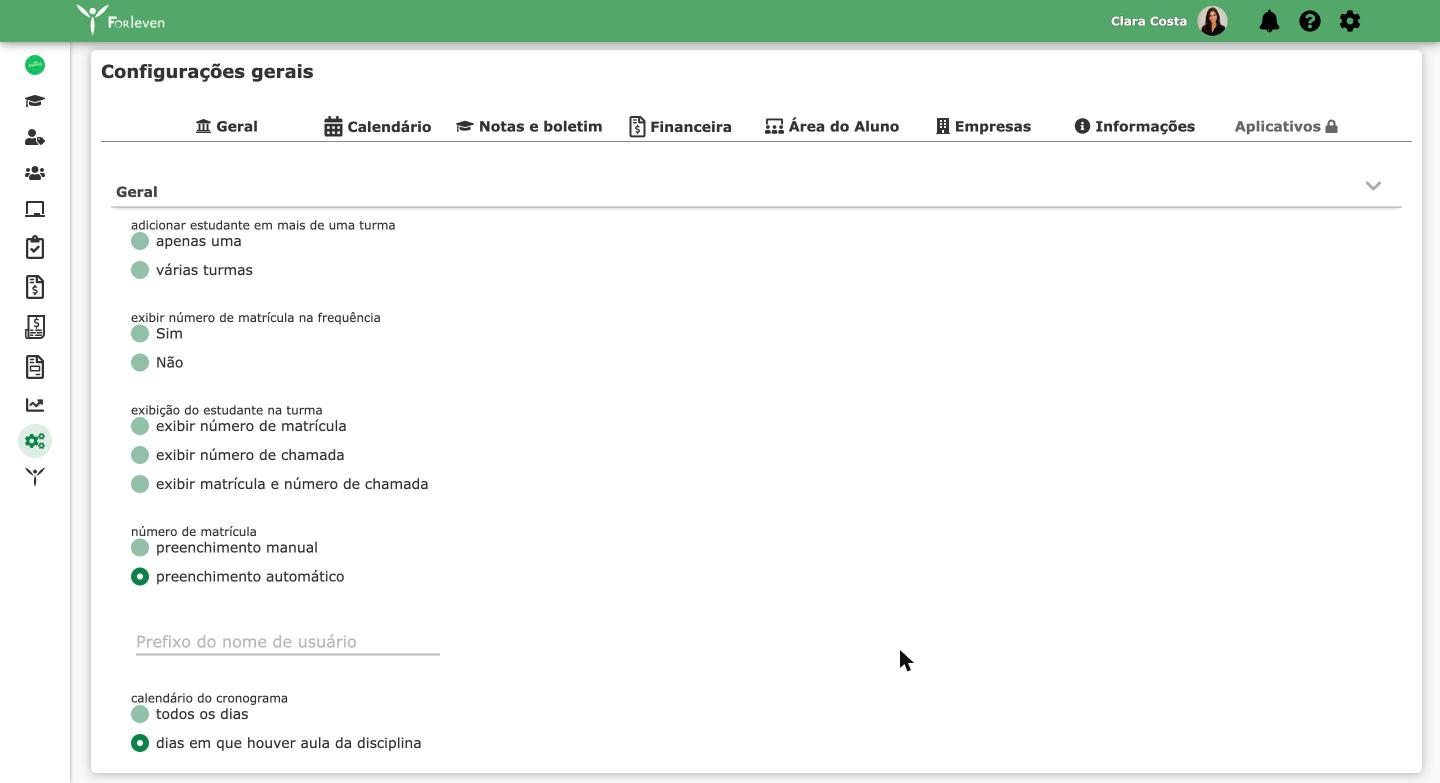Select 'preenchimento automático' radio option
The height and width of the screenshot is (783, 1440).
tap(140, 577)
